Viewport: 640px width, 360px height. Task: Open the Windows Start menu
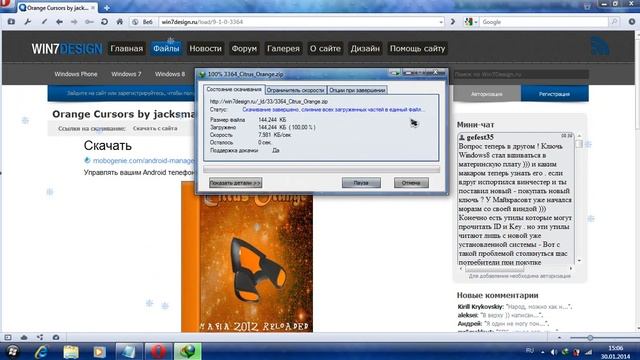(12, 351)
